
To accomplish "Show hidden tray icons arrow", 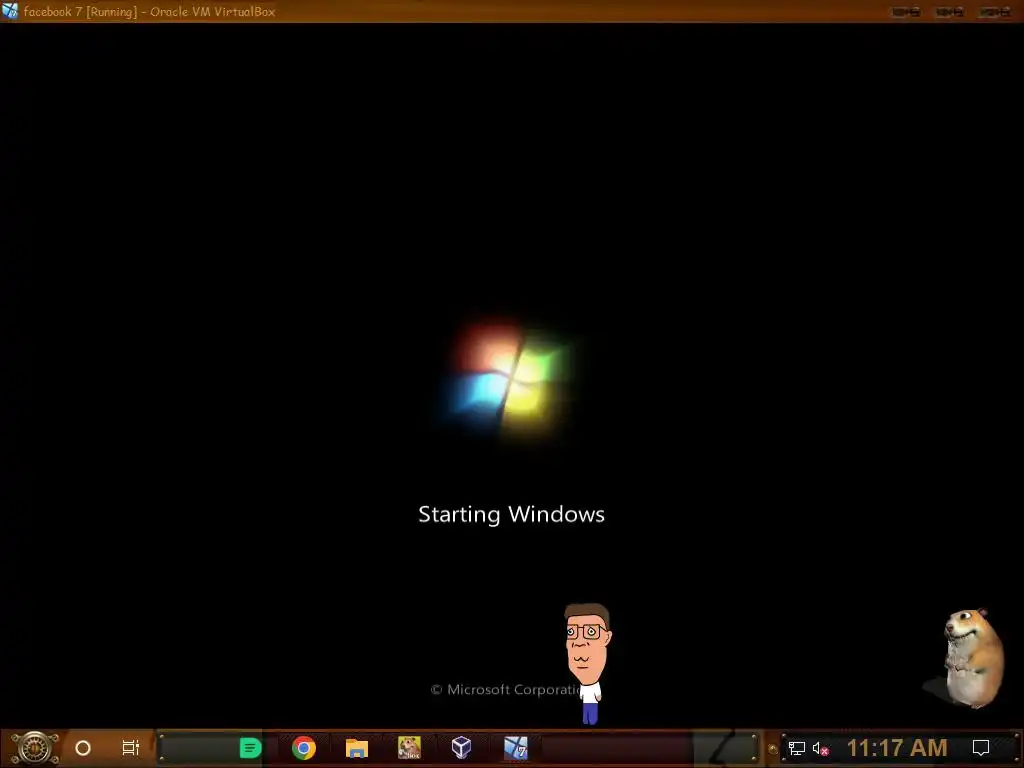I will click(773, 748).
